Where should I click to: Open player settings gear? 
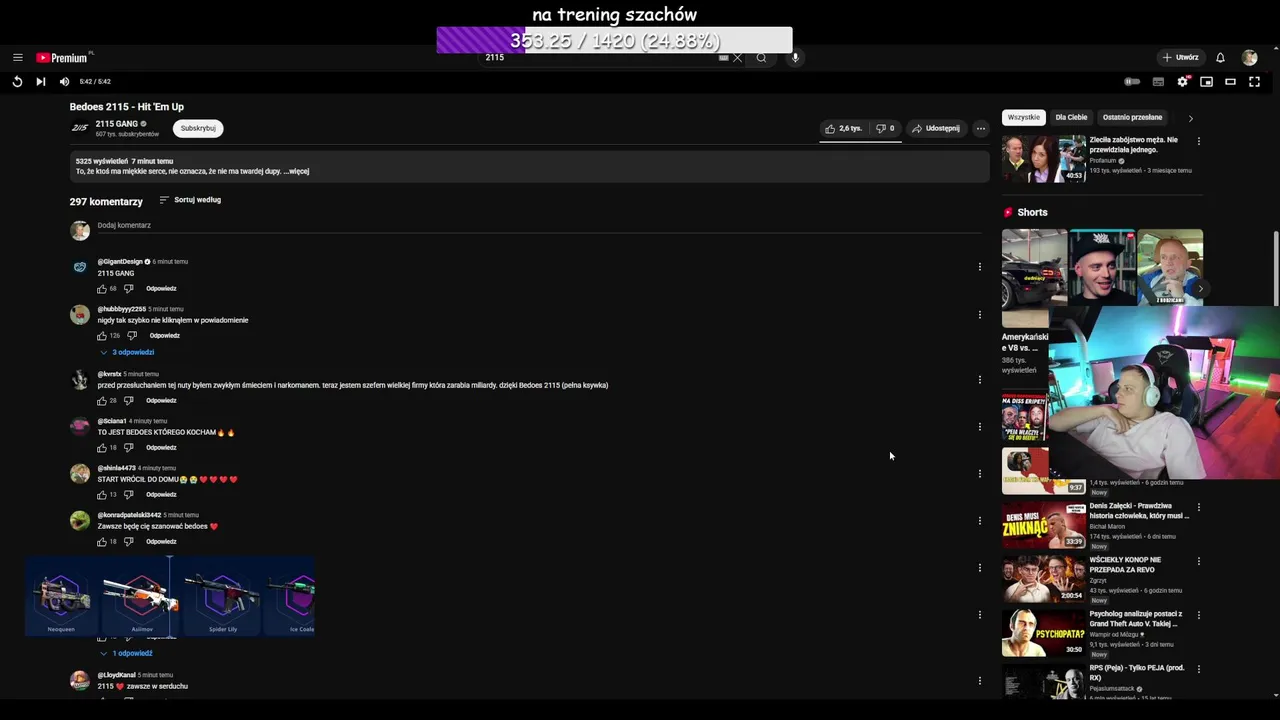1182,82
